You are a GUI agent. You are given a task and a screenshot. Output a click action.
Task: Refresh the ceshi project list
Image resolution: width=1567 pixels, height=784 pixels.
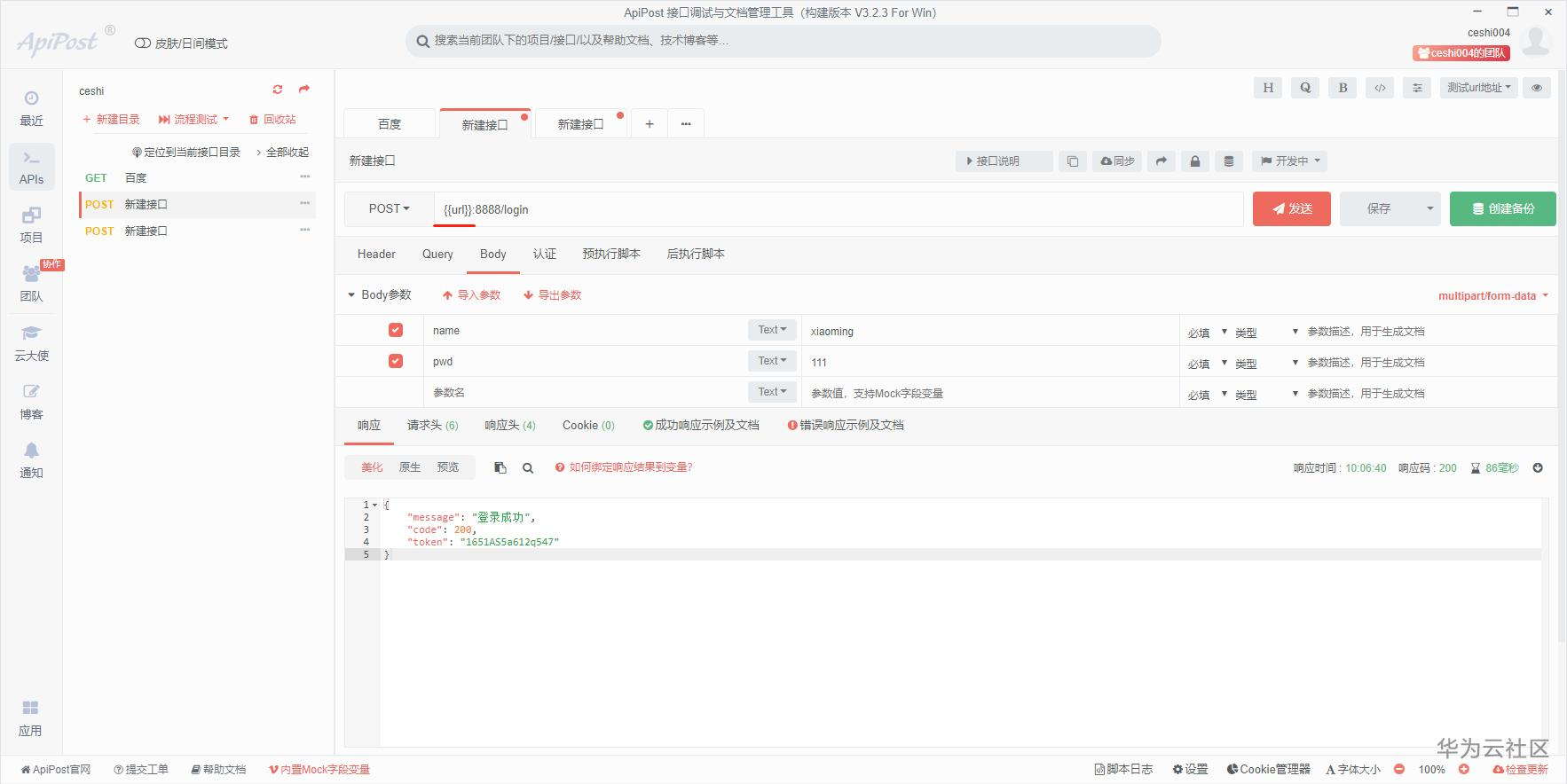click(278, 90)
